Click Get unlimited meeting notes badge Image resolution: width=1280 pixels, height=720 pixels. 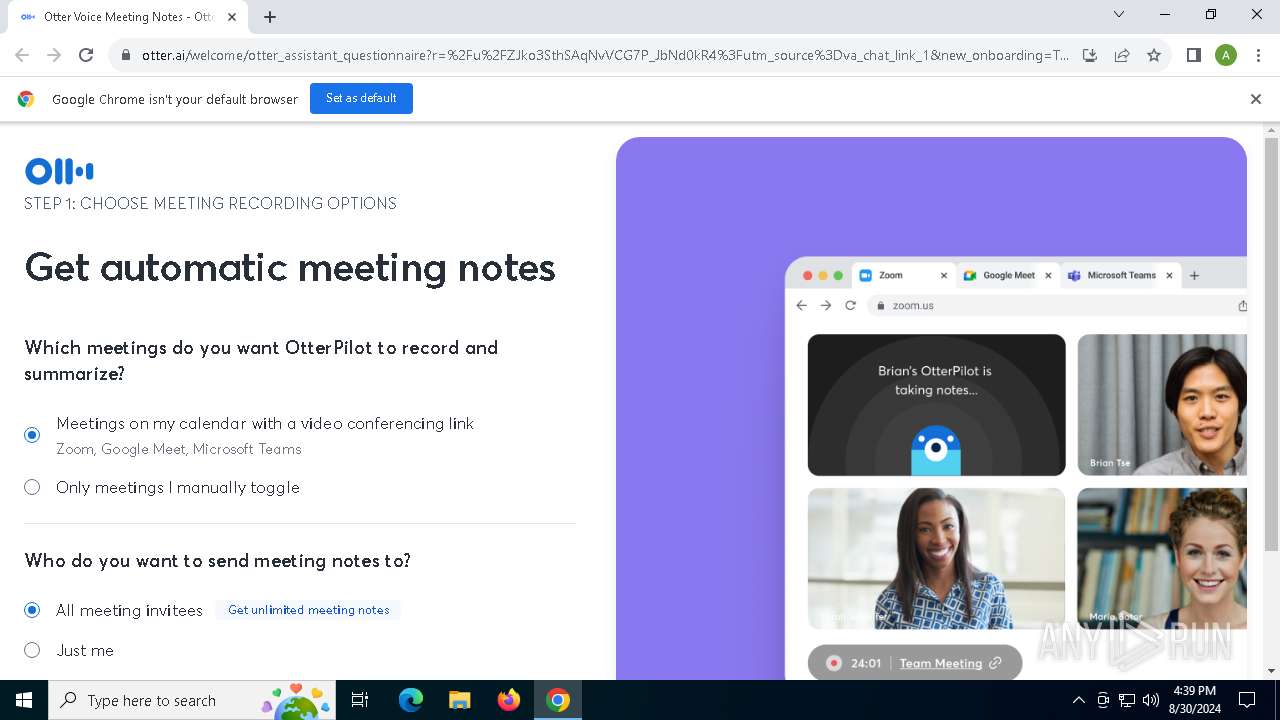pyautogui.click(x=308, y=610)
